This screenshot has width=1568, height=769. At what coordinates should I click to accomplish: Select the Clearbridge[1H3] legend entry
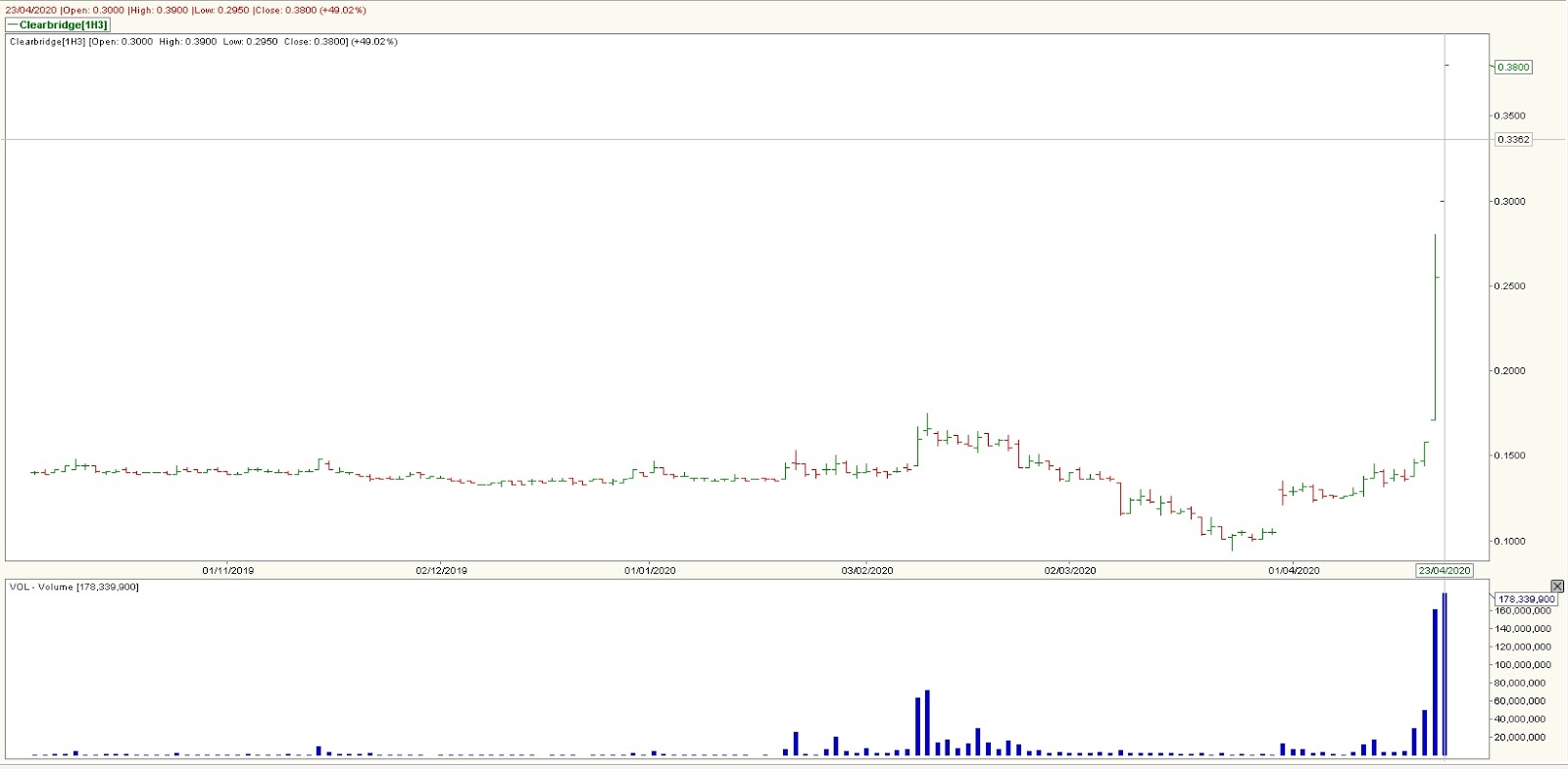coord(58,24)
